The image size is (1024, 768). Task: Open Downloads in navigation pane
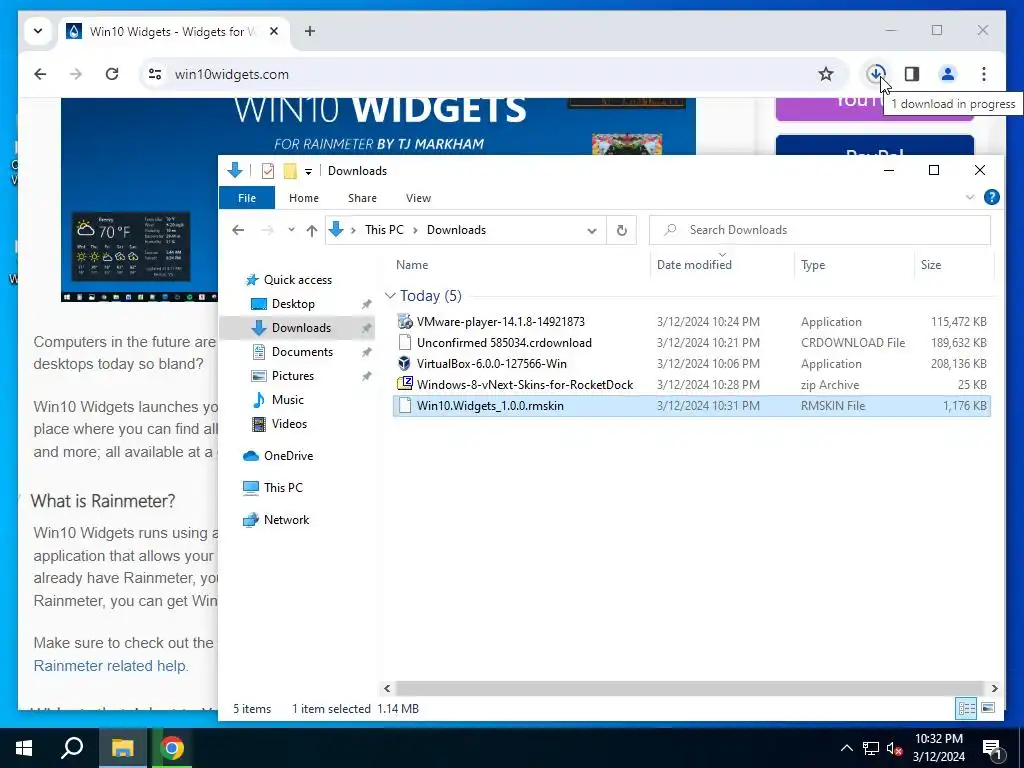[300, 328]
